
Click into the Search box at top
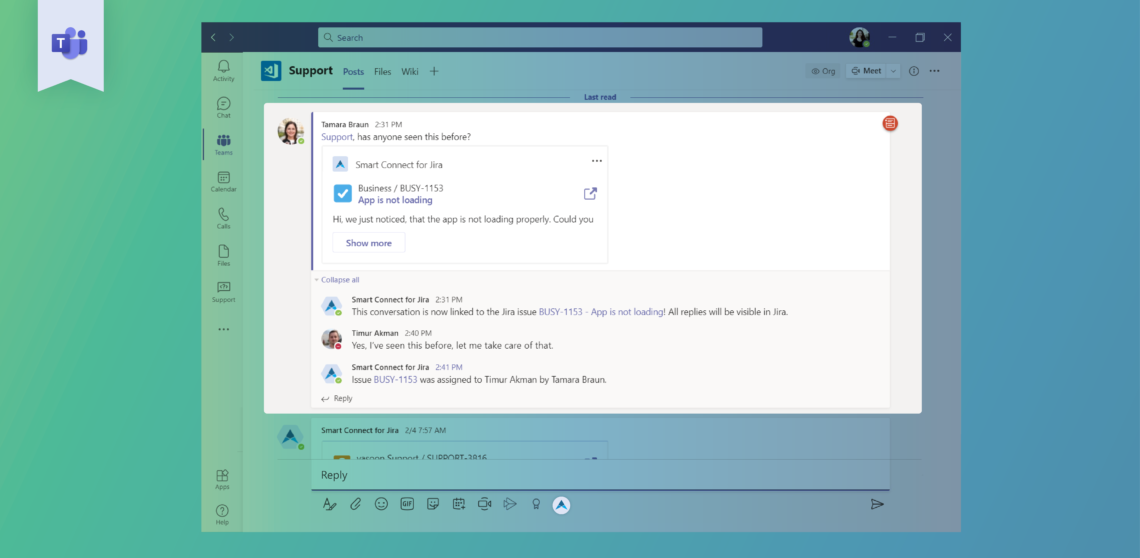[540, 38]
